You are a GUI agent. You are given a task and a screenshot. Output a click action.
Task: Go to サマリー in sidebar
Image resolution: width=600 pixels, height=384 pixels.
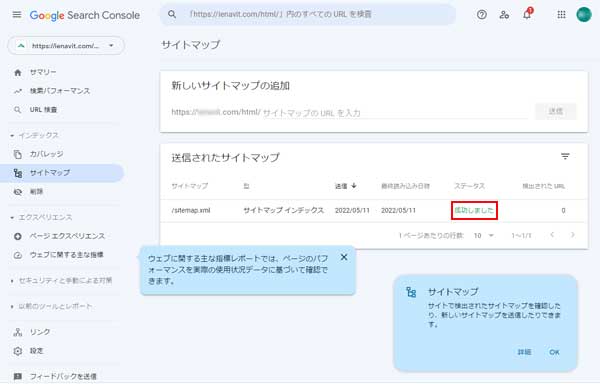click(x=43, y=72)
